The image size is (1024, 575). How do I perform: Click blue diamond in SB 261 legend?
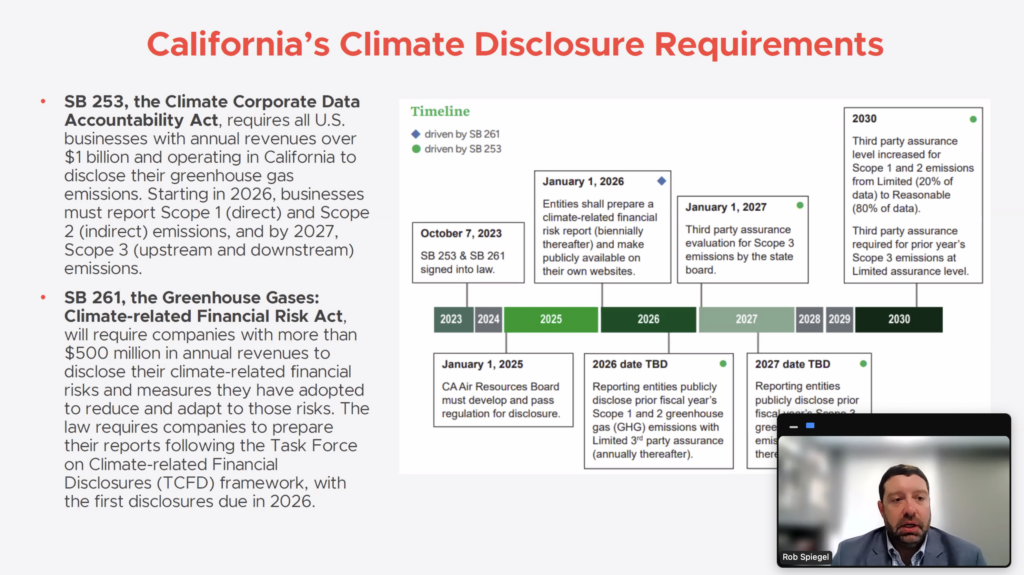click(416, 134)
